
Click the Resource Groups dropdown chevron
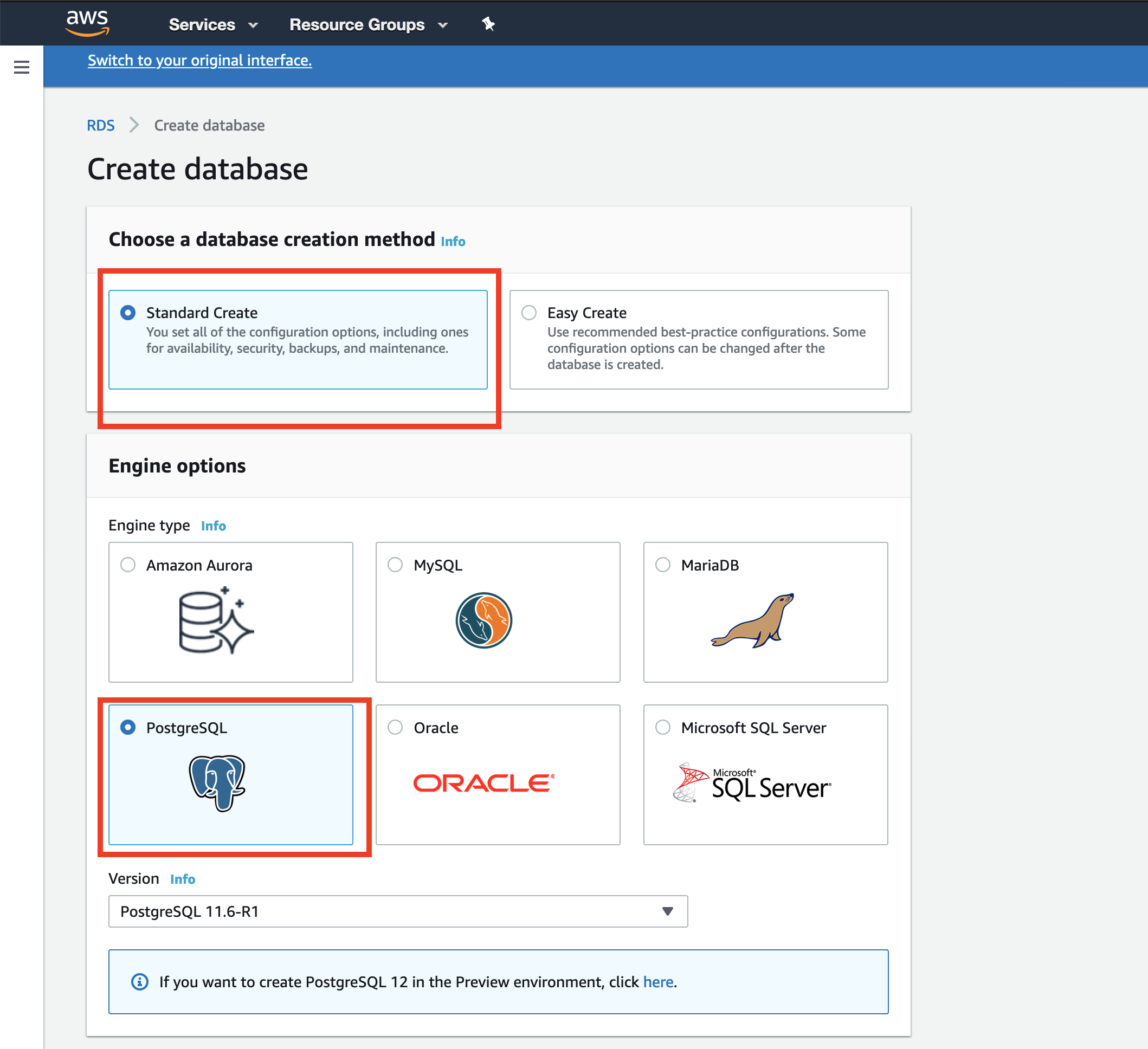click(443, 25)
